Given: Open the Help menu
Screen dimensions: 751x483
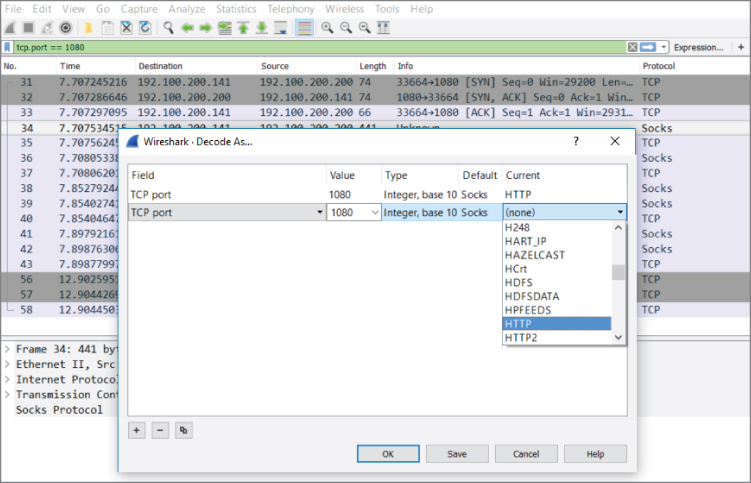Looking at the screenshot, I should (x=421, y=9).
